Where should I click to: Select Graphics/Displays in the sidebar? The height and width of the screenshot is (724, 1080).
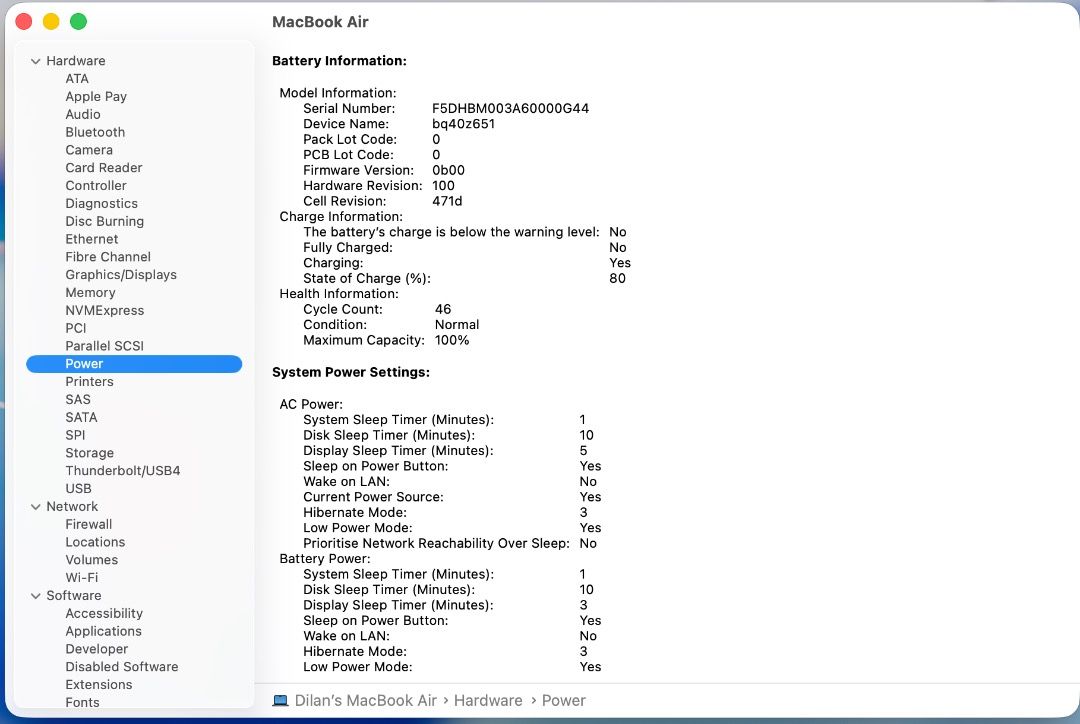click(121, 275)
